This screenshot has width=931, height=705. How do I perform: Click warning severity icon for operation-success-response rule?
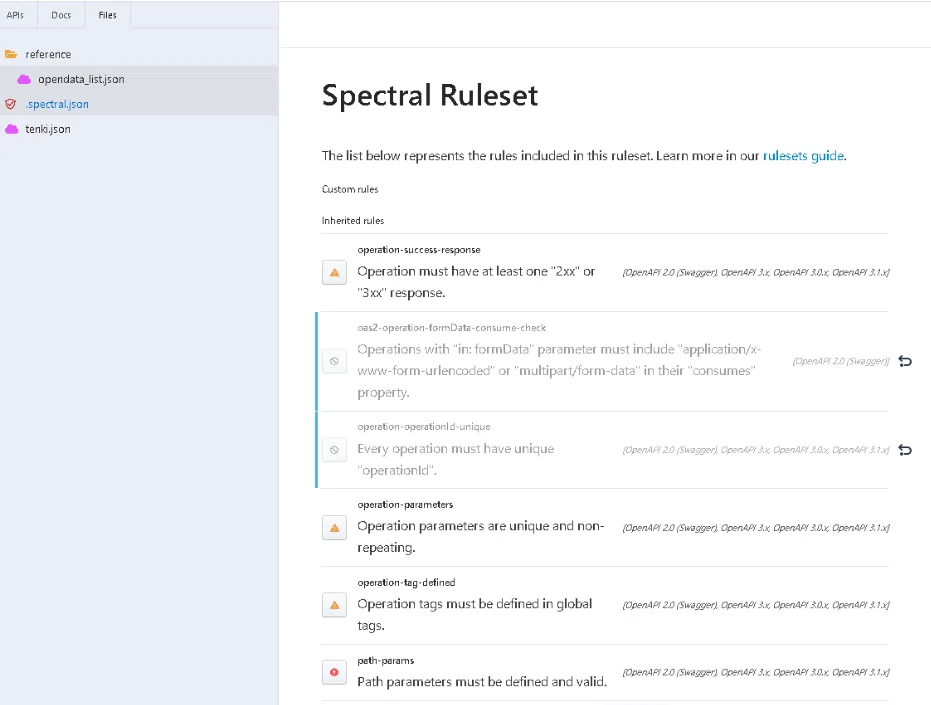(334, 273)
